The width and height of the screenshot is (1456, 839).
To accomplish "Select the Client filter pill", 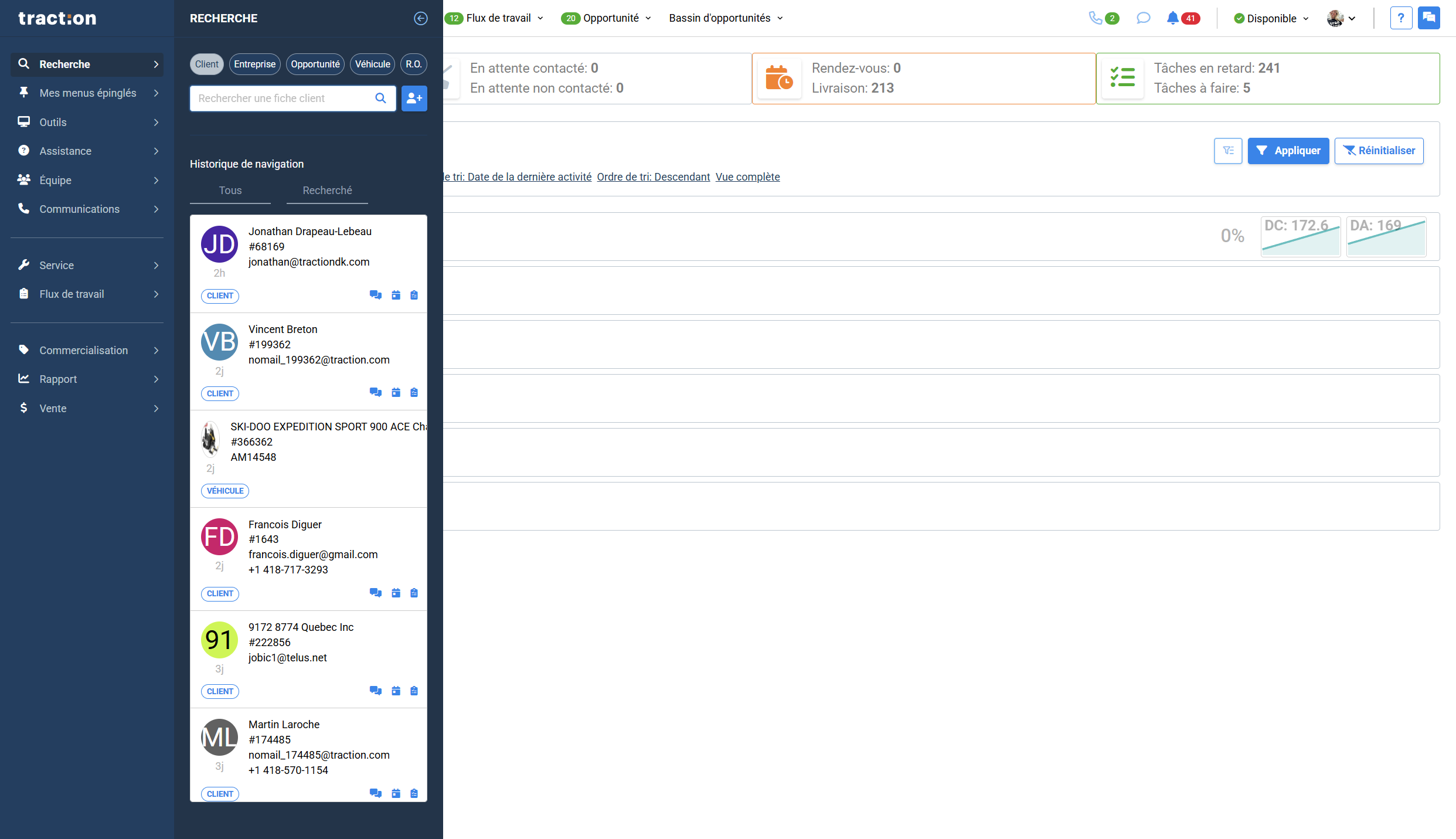I will click(206, 64).
